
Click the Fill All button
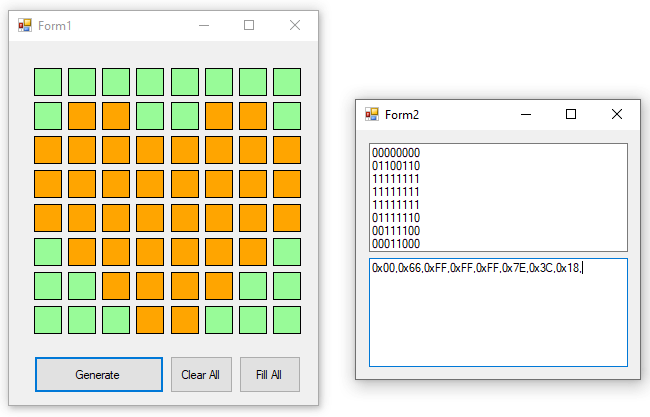click(269, 374)
